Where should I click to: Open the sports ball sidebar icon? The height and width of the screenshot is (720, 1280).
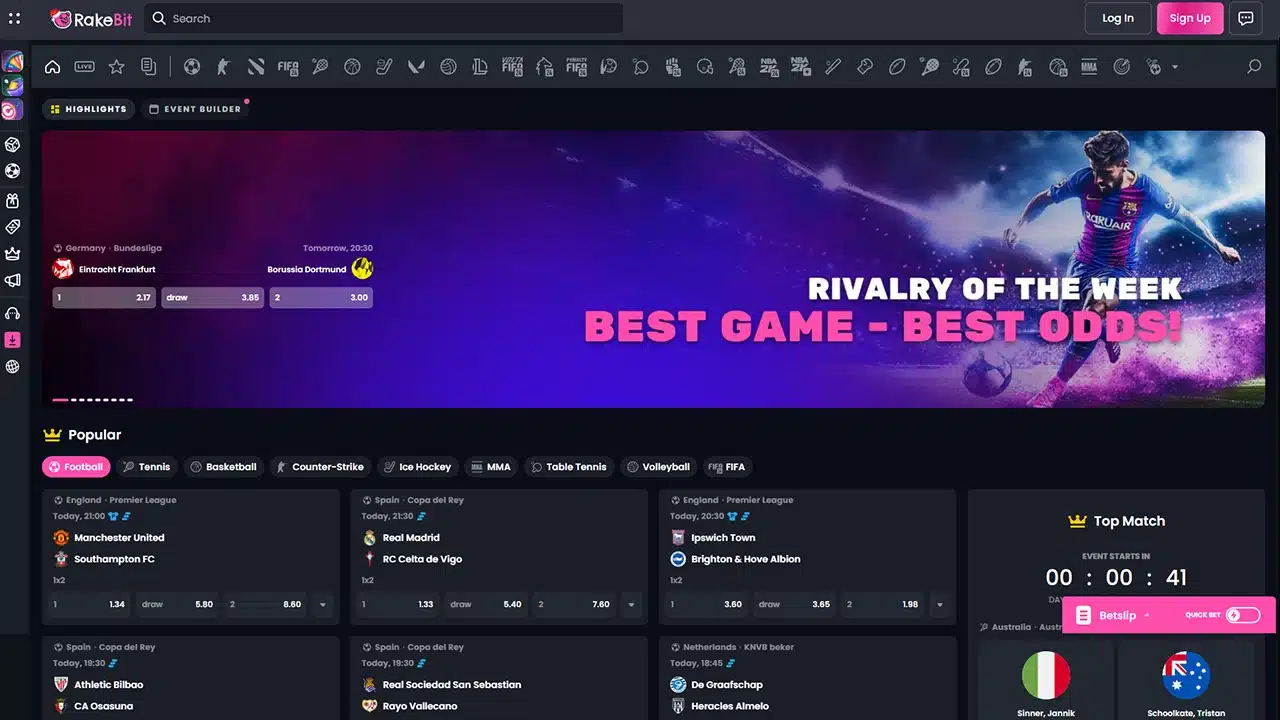pos(12,172)
